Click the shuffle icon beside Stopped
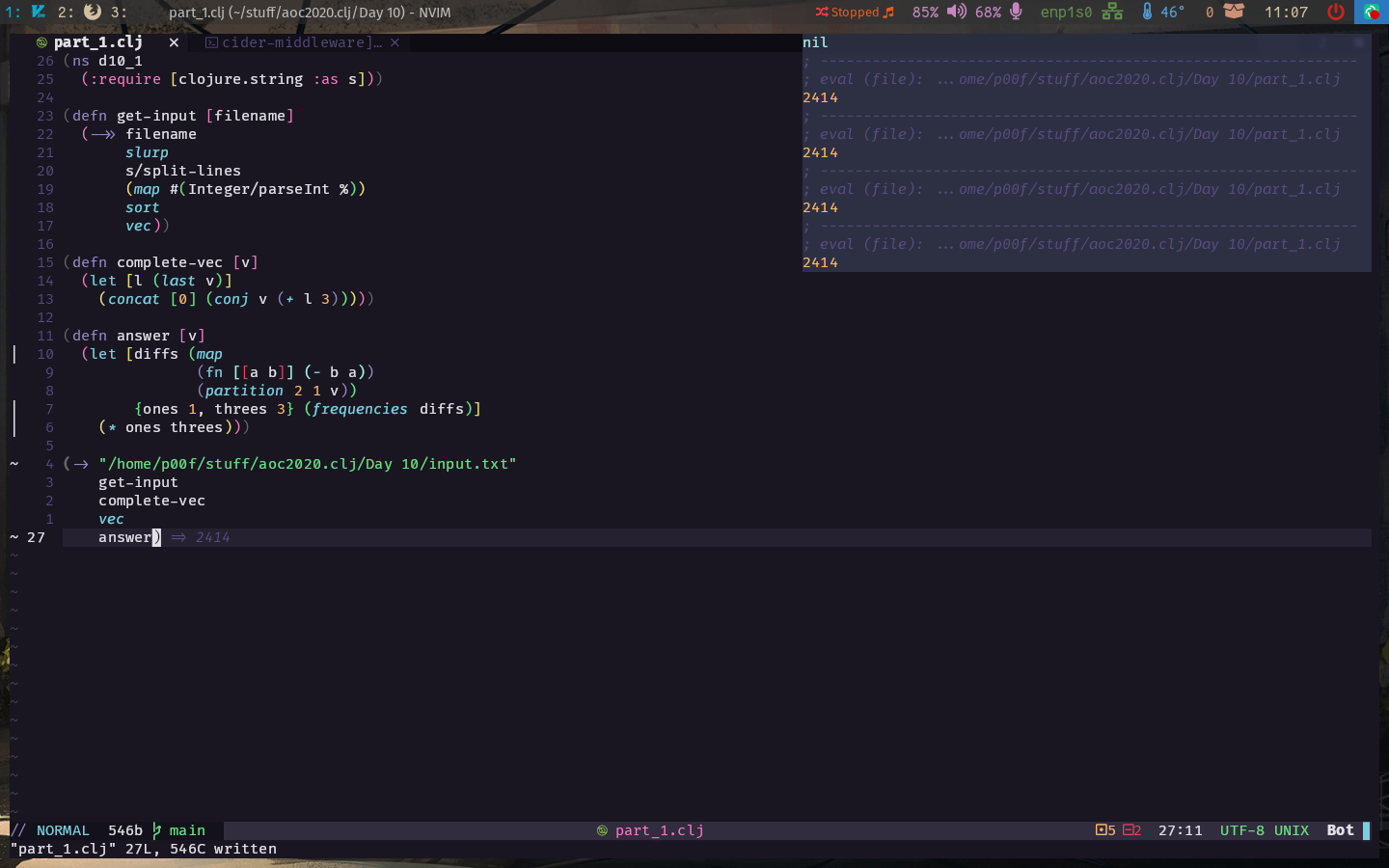1389x868 pixels. [x=822, y=13]
